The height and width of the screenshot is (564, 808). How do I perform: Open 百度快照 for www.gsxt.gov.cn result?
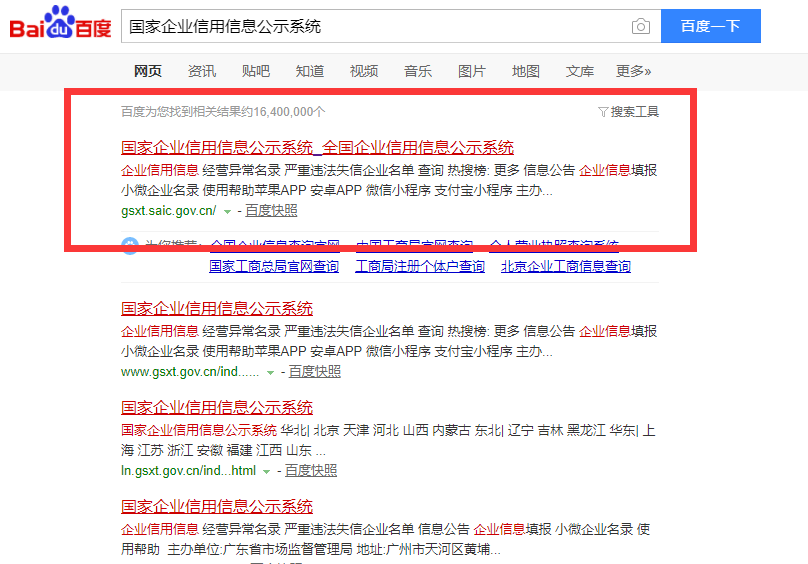(314, 372)
